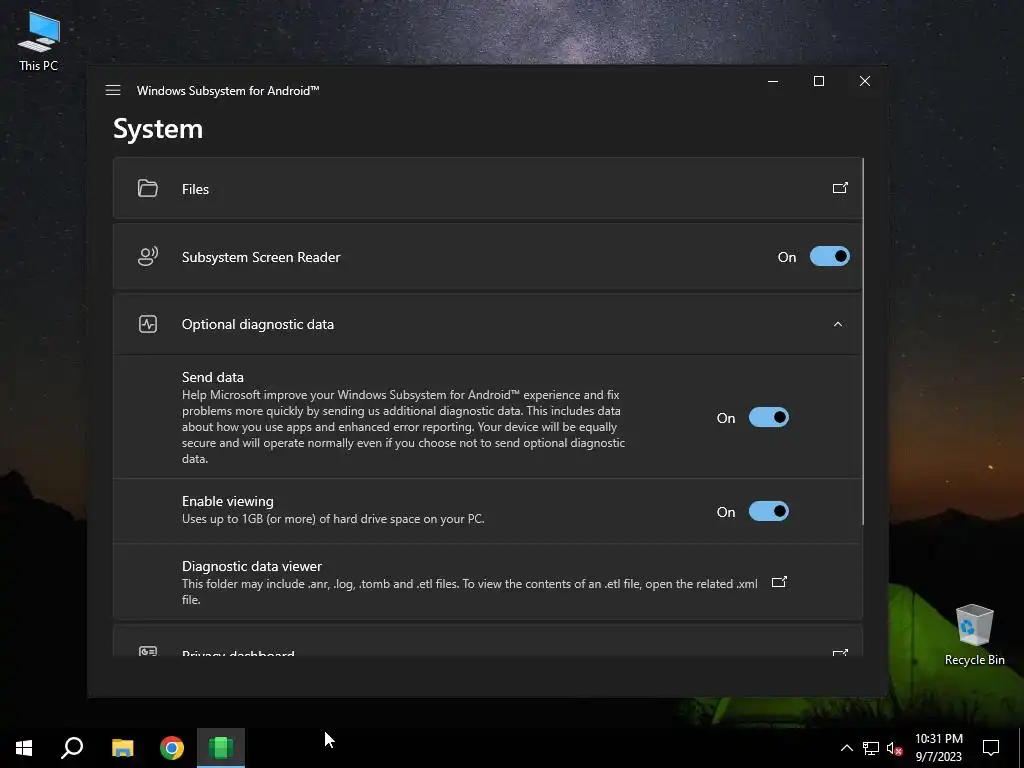Viewport: 1024px width, 768px height.
Task: Close the Windows Subsystem for Android window
Action: [x=865, y=81]
